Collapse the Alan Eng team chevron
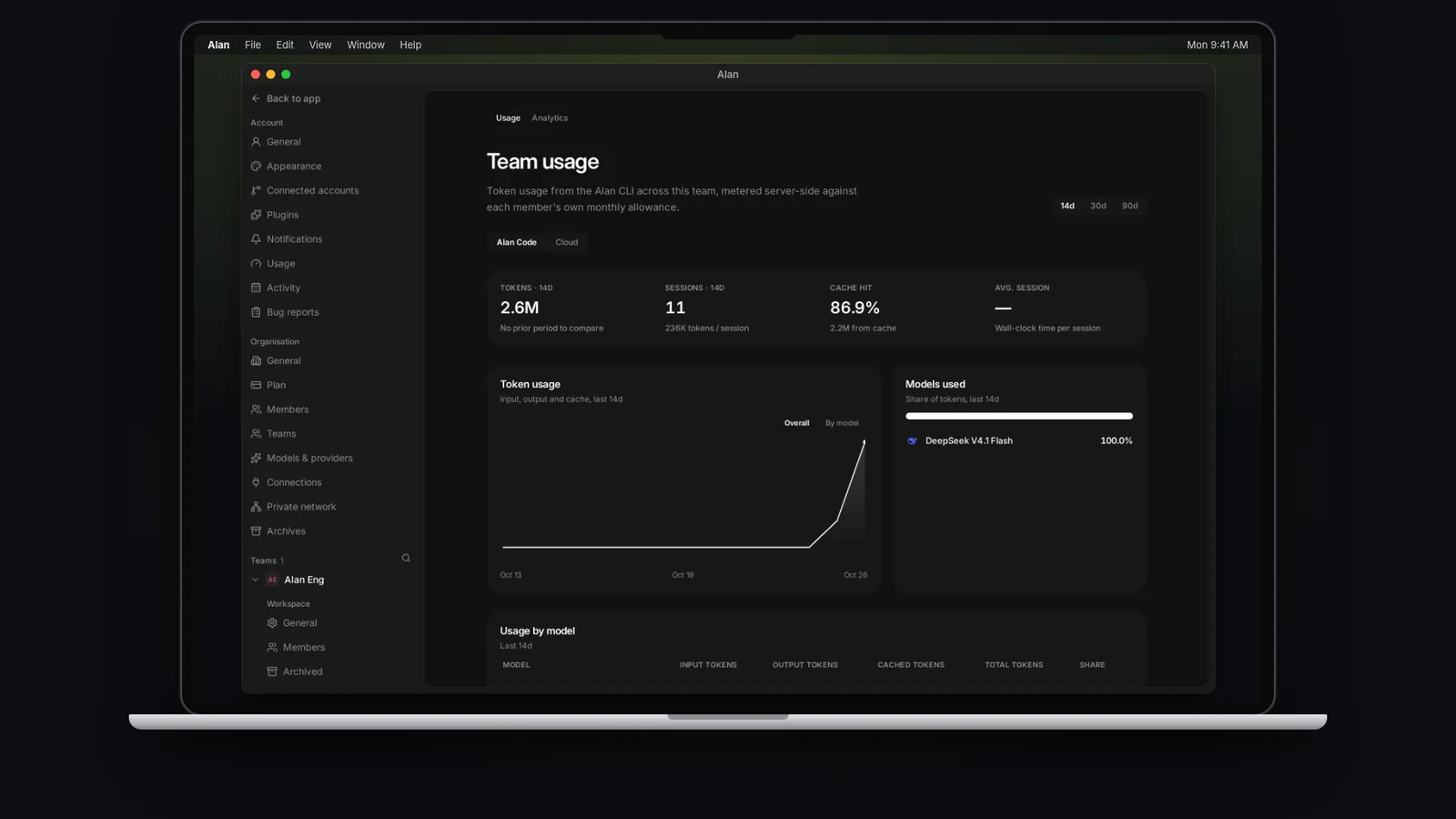The height and width of the screenshot is (819, 1456). click(255, 580)
